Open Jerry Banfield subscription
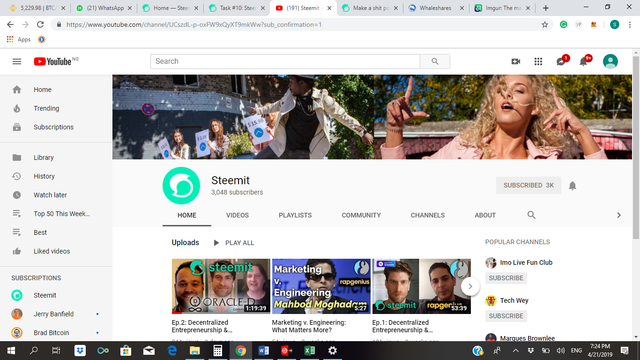 click(x=56, y=314)
